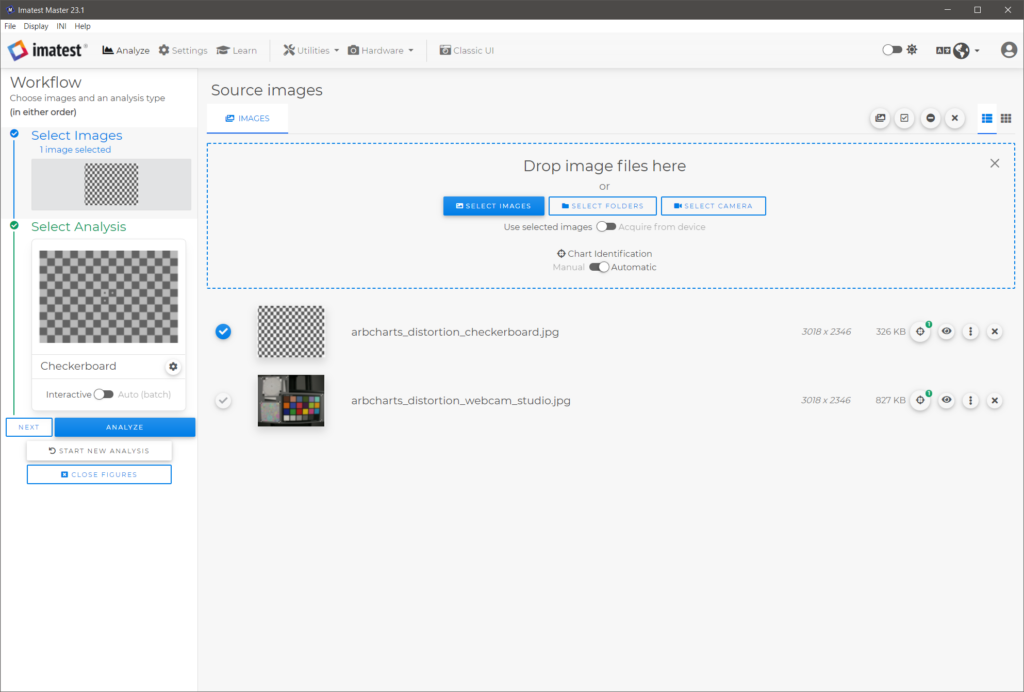Check the webcam_studio image selection checkbox
The width and height of the screenshot is (1024, 692).
point(223,400)
